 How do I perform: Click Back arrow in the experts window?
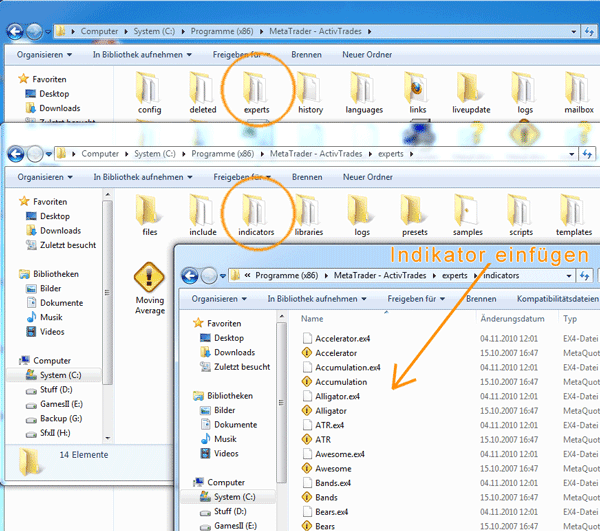pyautogui.click(x=16, y=154)
